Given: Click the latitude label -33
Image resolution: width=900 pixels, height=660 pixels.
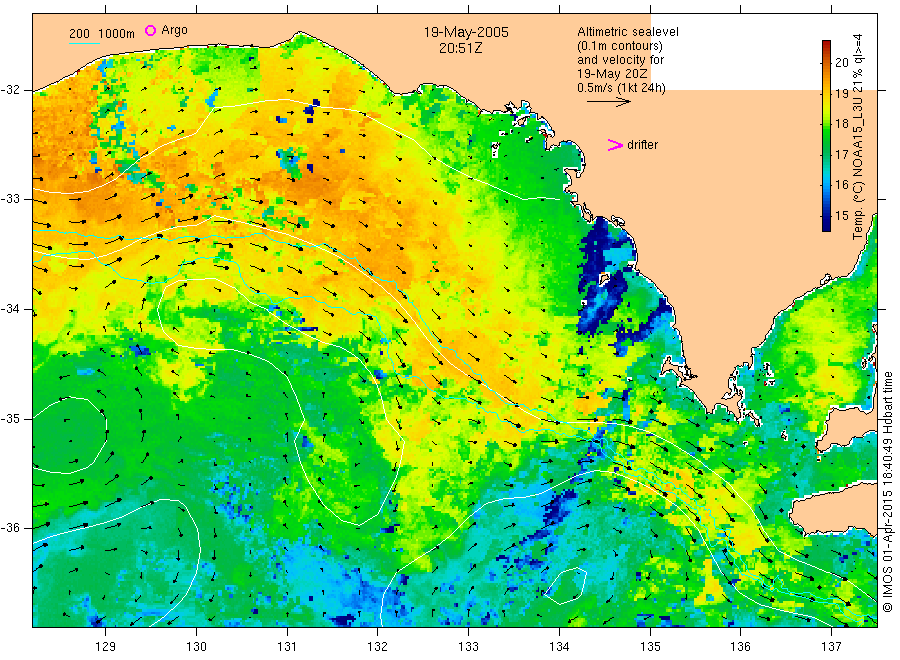Looking at the screenshot, I should point(10,199).
